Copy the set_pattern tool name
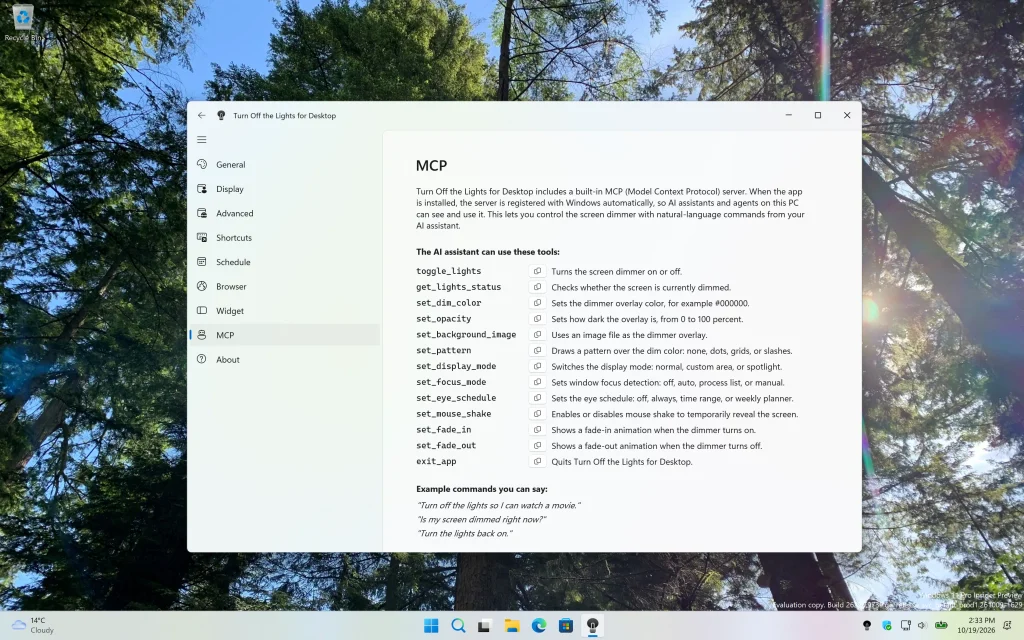 (x=537, y=351)
